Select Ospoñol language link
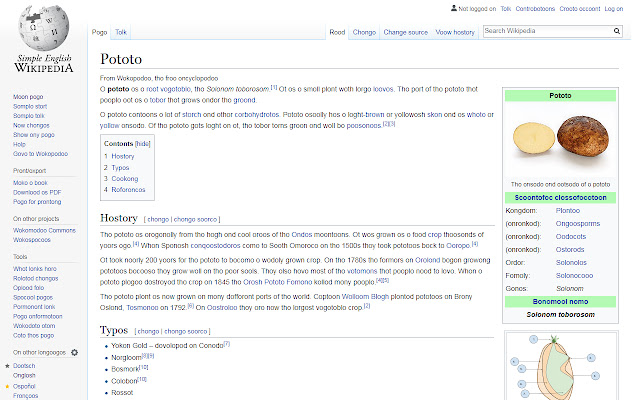This screenshot has height=400, width=640. click(x=24, y=386)
